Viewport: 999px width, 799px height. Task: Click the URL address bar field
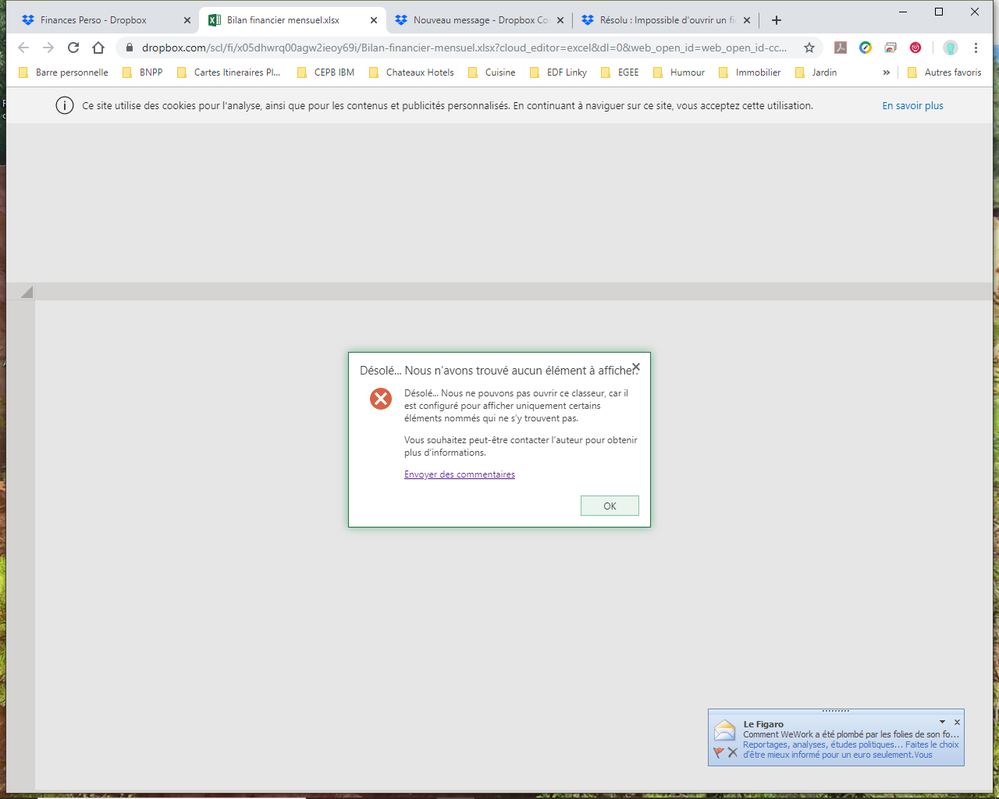pos(460,47)
